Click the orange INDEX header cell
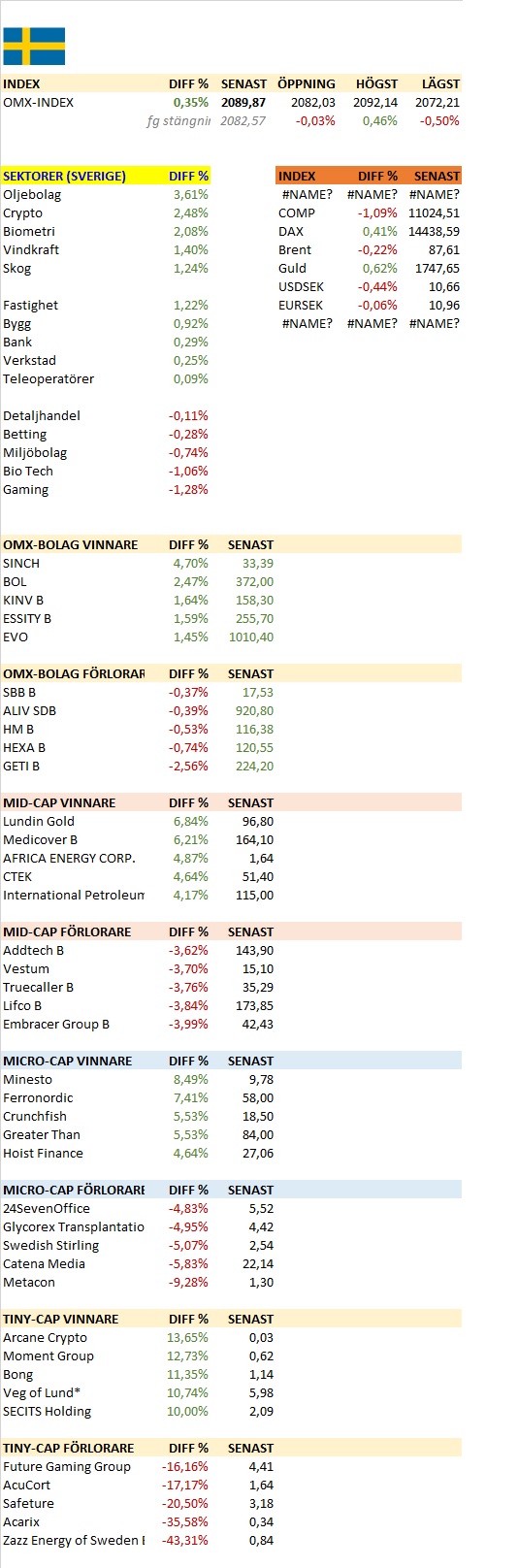 pos(297,176)
